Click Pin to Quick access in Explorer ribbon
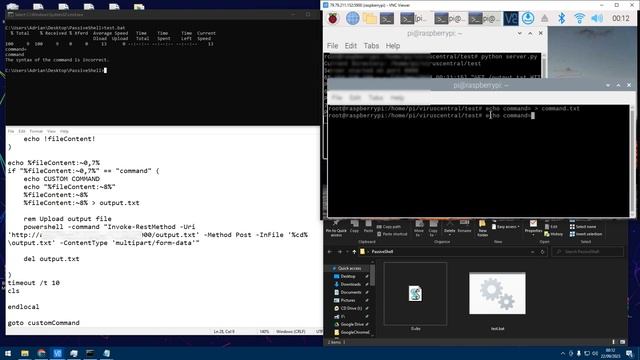This screenshot has height=360, width=640. coord(336,228)
